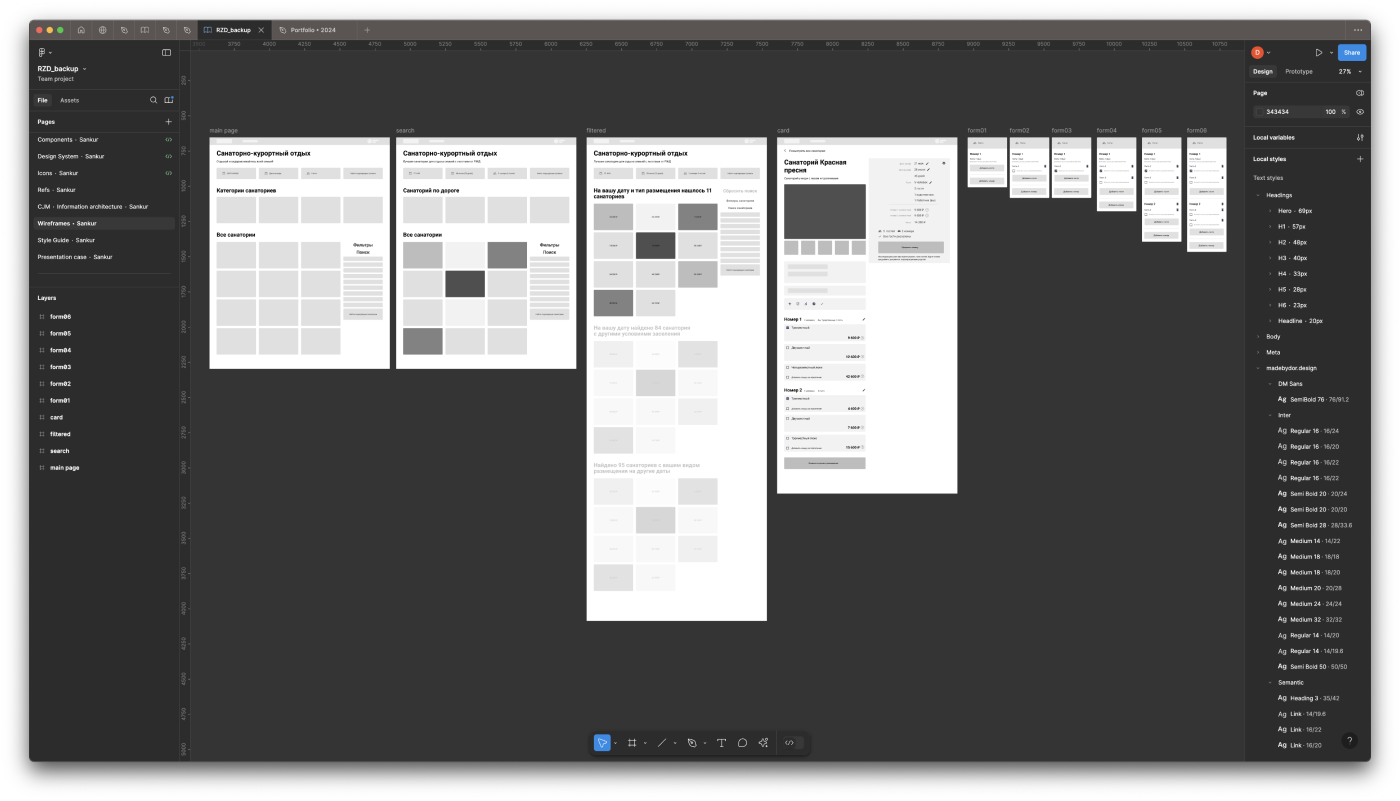1400x801 pixels.
Task: Select the Comment tool
Action: [742, 743]
